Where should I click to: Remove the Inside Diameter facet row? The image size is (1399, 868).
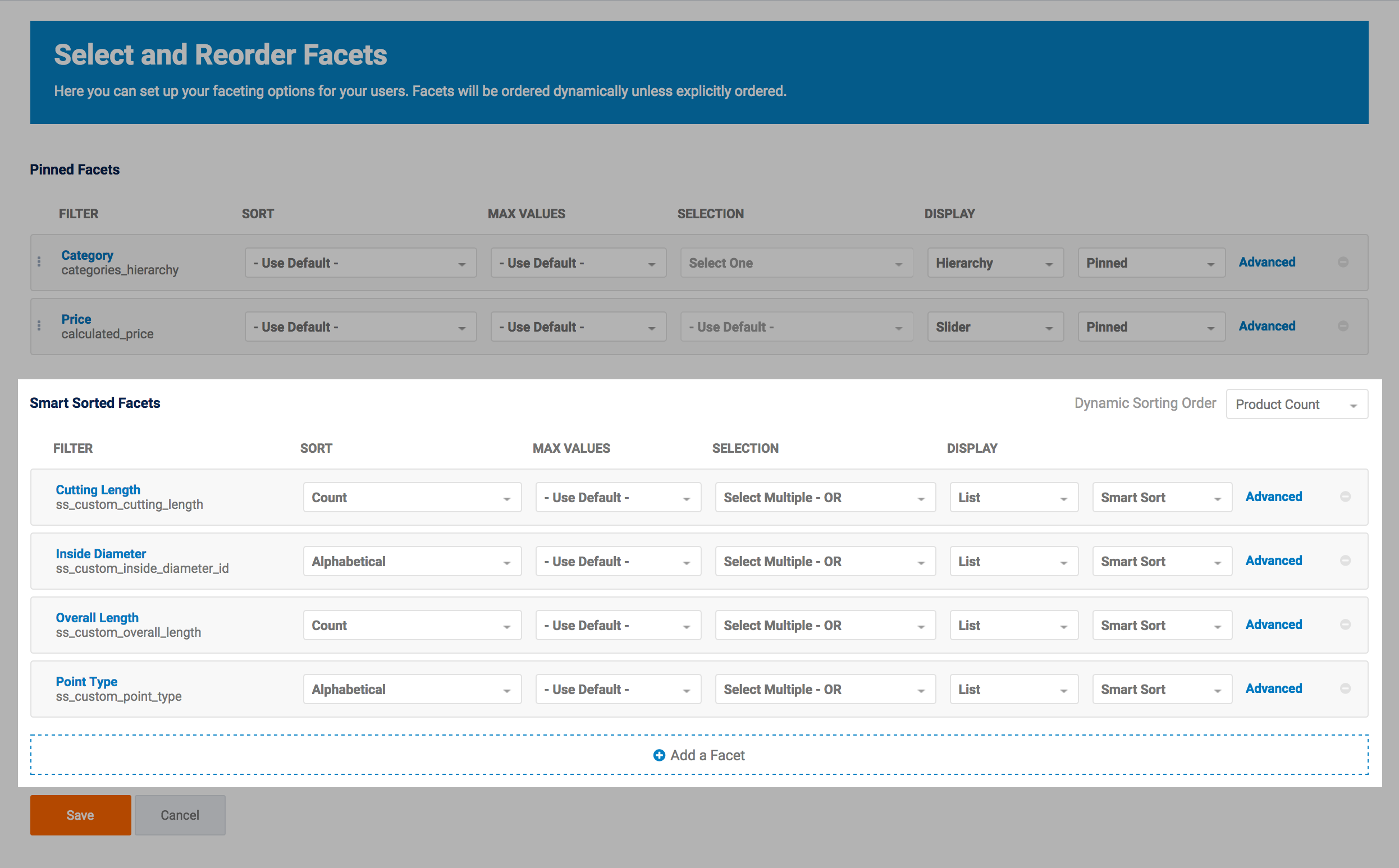click(x=1345, y=561)
